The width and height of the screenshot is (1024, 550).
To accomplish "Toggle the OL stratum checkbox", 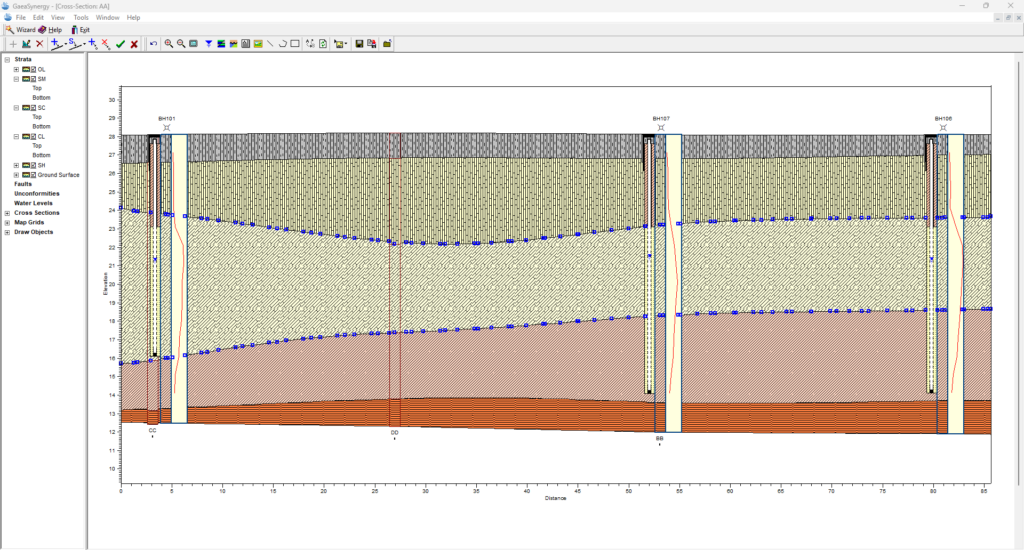I will (x=33, y=69).
